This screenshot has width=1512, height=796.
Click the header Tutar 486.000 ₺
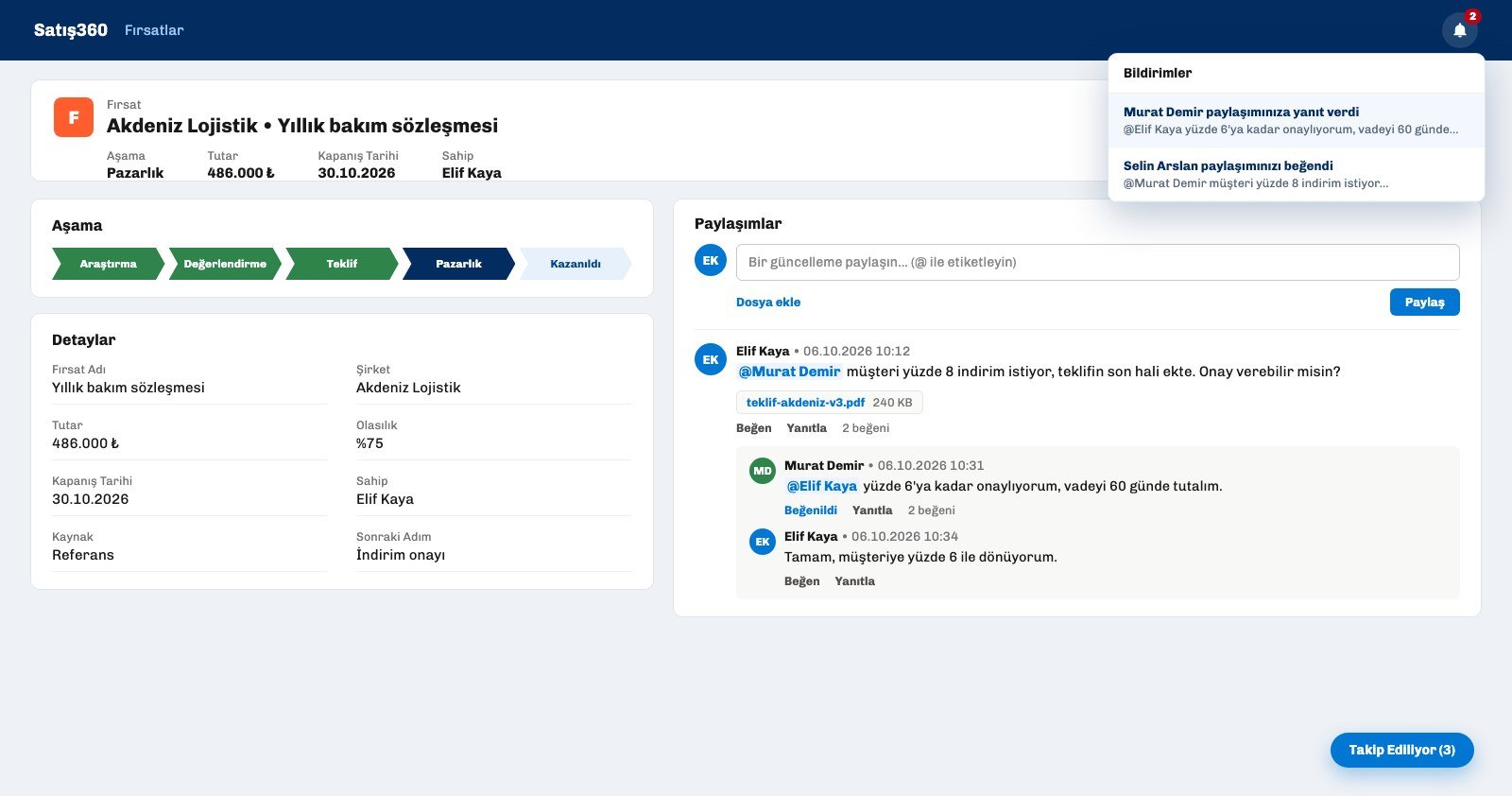241,173
